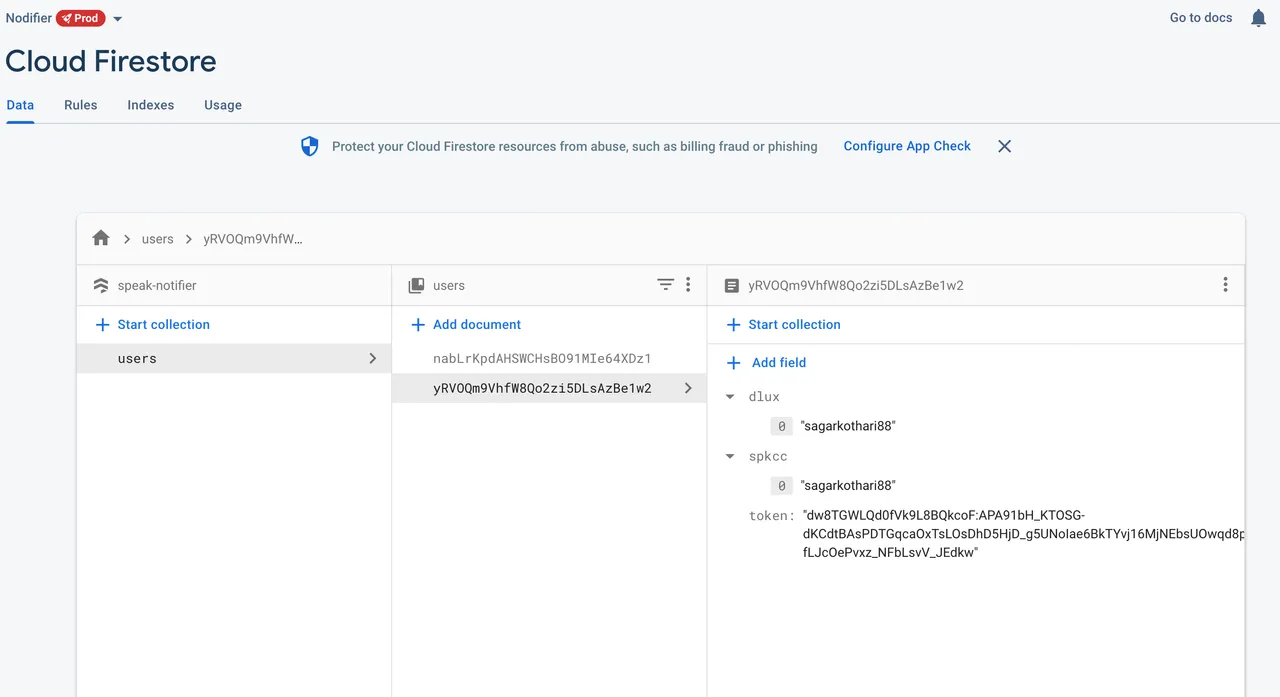This screenshot has width=1280, height=697.
Task: Start collection under the document
Action: point(783,324)
